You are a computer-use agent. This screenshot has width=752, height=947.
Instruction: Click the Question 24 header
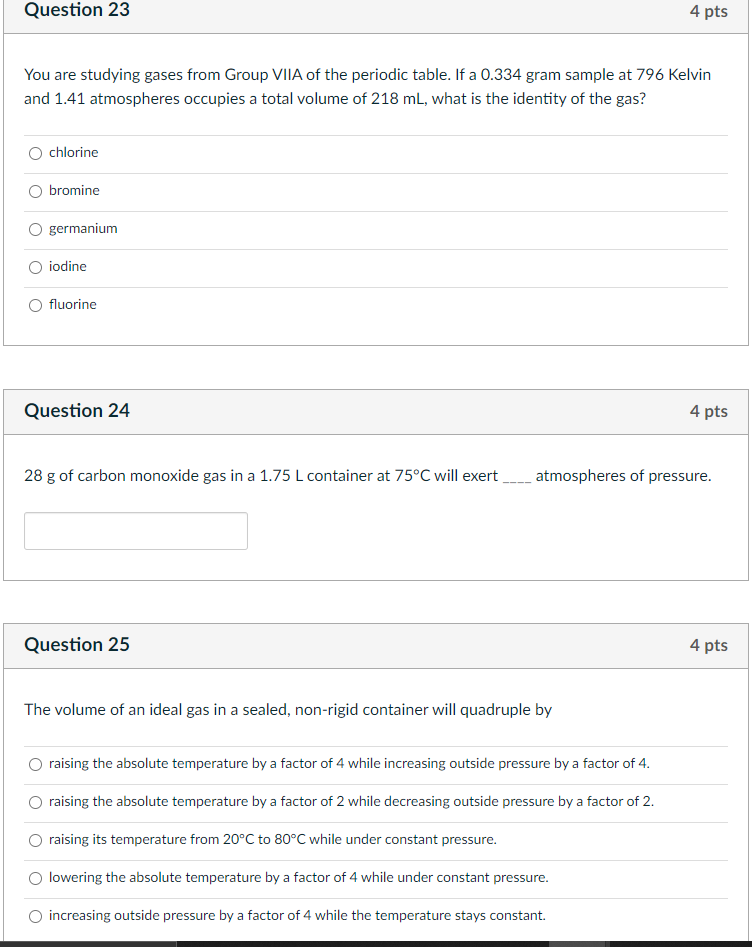point(76,411)
